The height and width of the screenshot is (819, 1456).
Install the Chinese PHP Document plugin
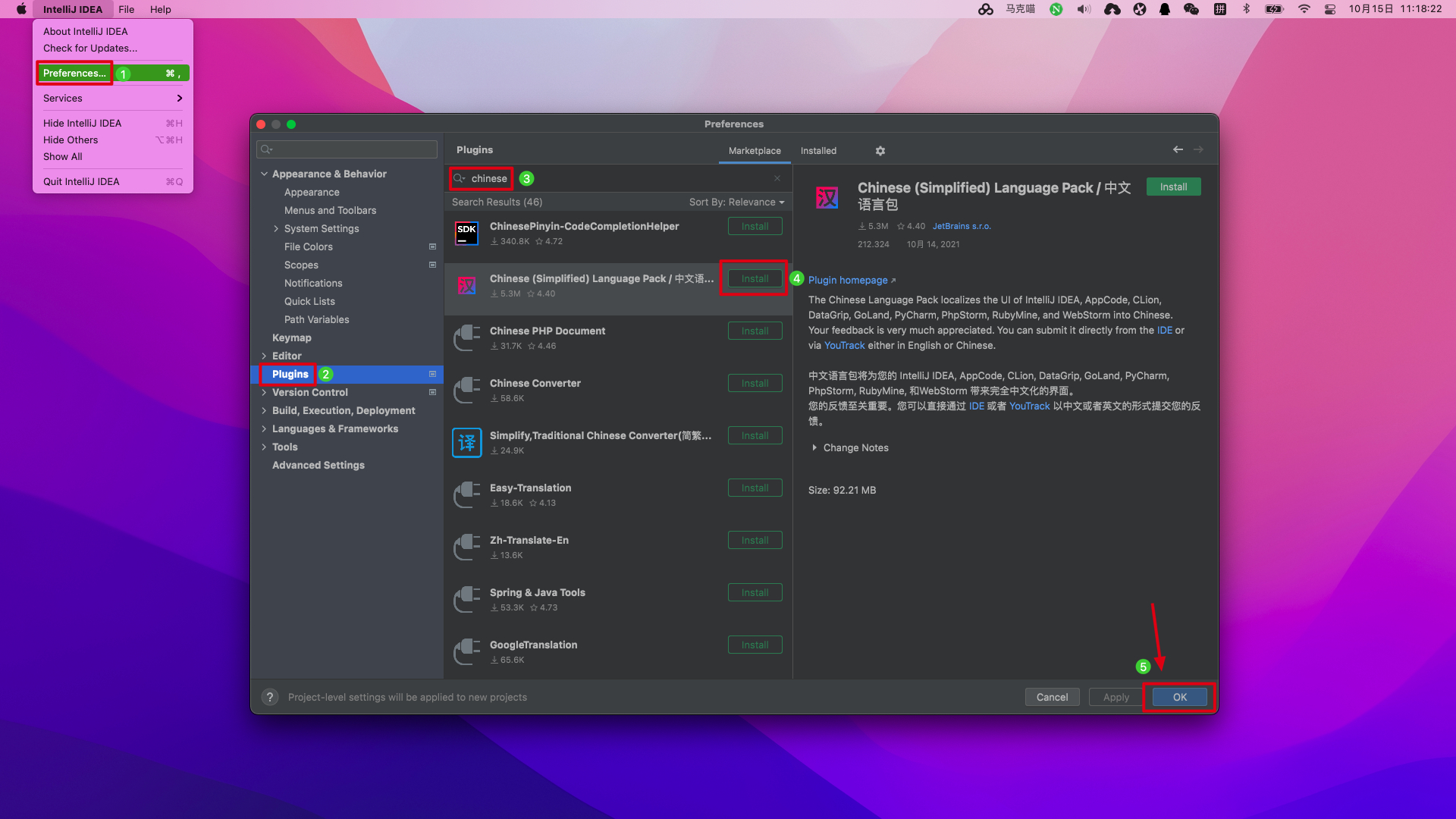point(755,331)
